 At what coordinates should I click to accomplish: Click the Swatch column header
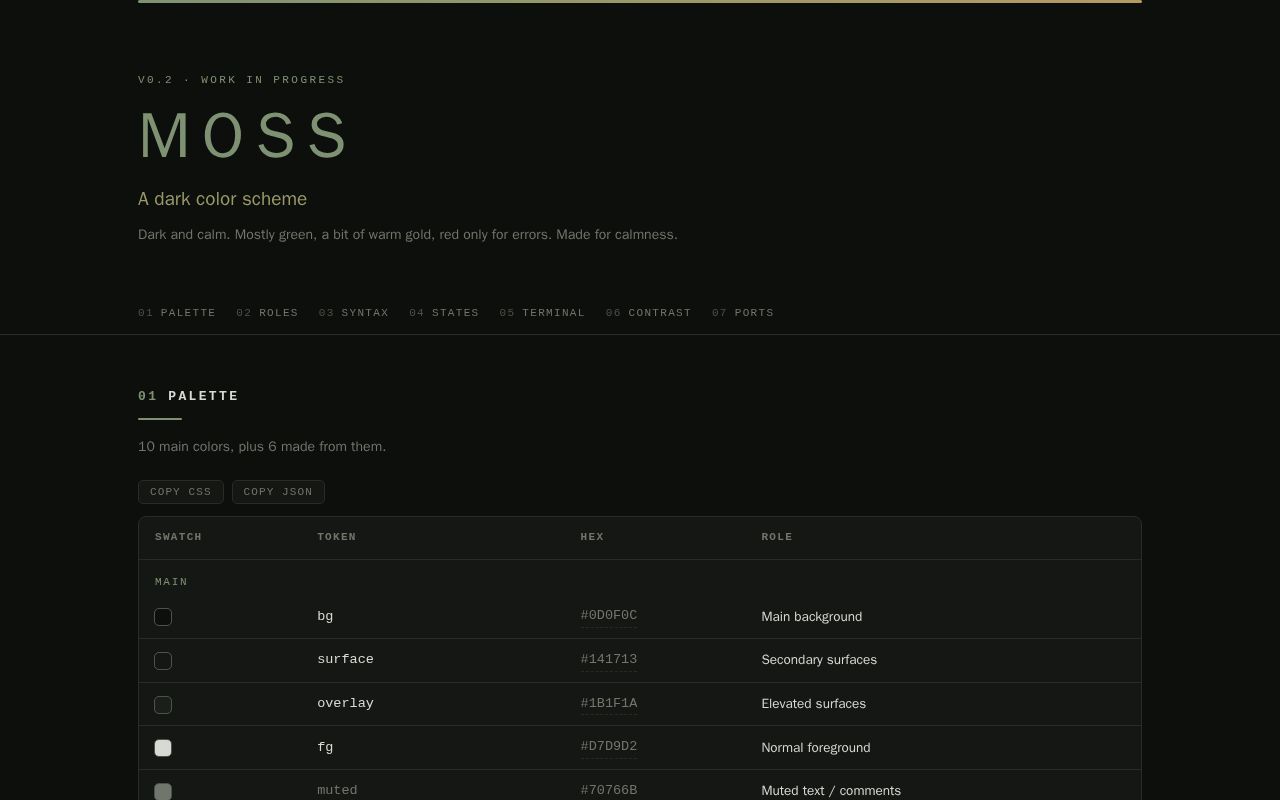pyautogui.click(x=179, y=537)
